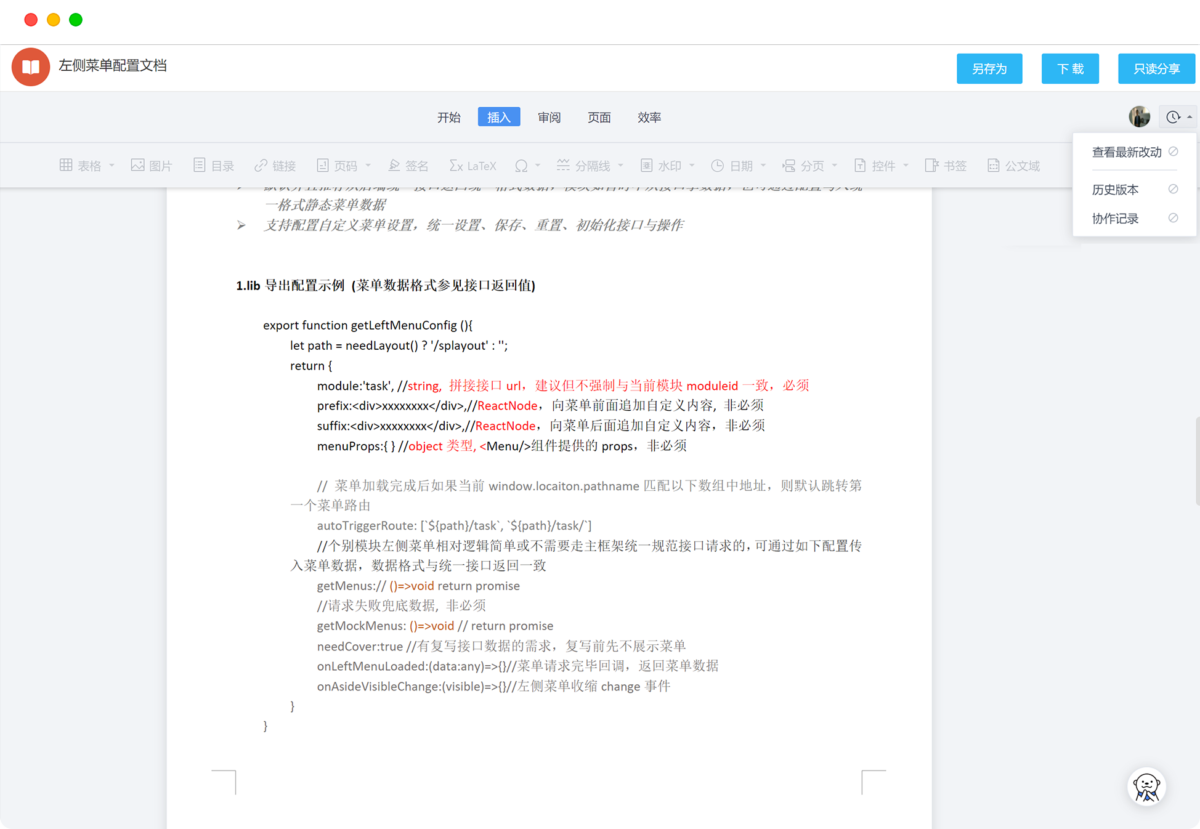Switch to the 页面 tab
Screen dimensions: 1200x829
pos(599,117)
